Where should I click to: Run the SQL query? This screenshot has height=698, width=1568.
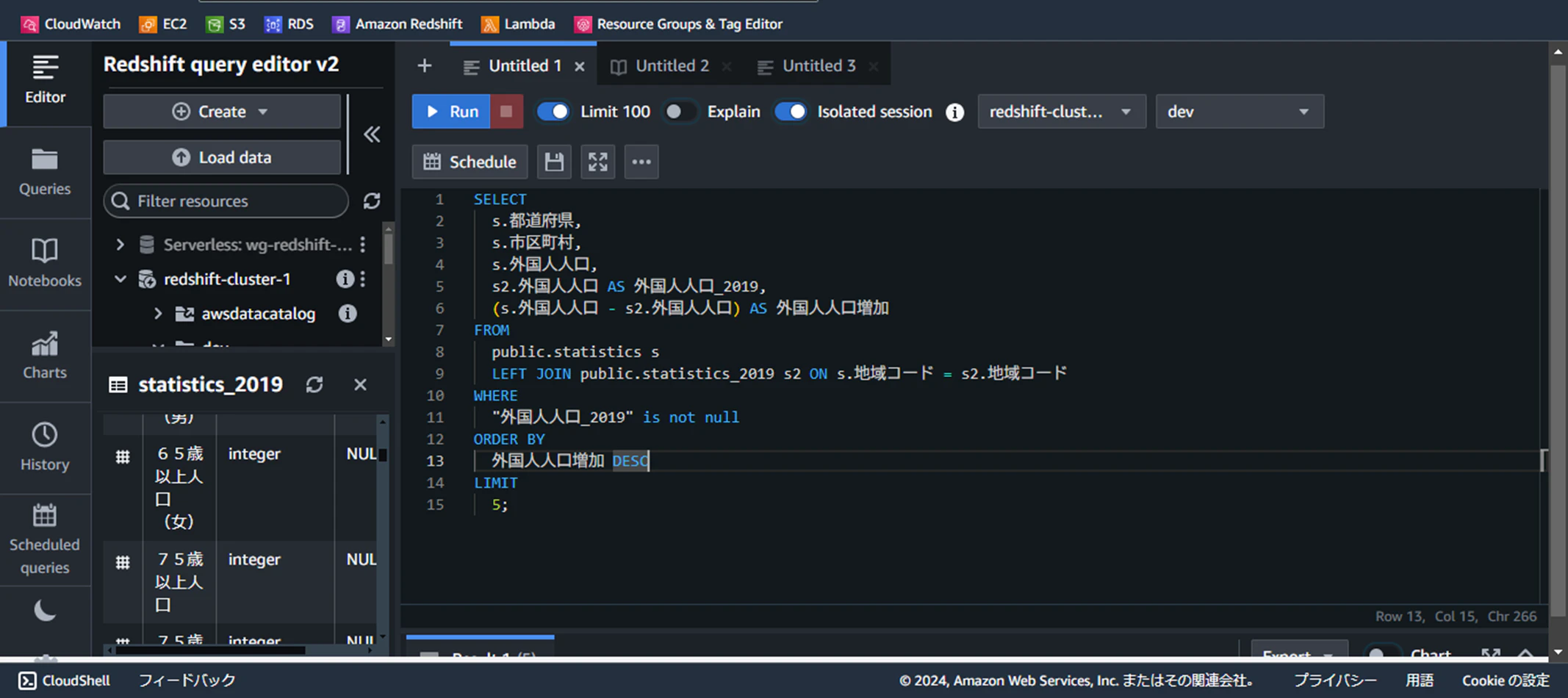tap(451, 112)
